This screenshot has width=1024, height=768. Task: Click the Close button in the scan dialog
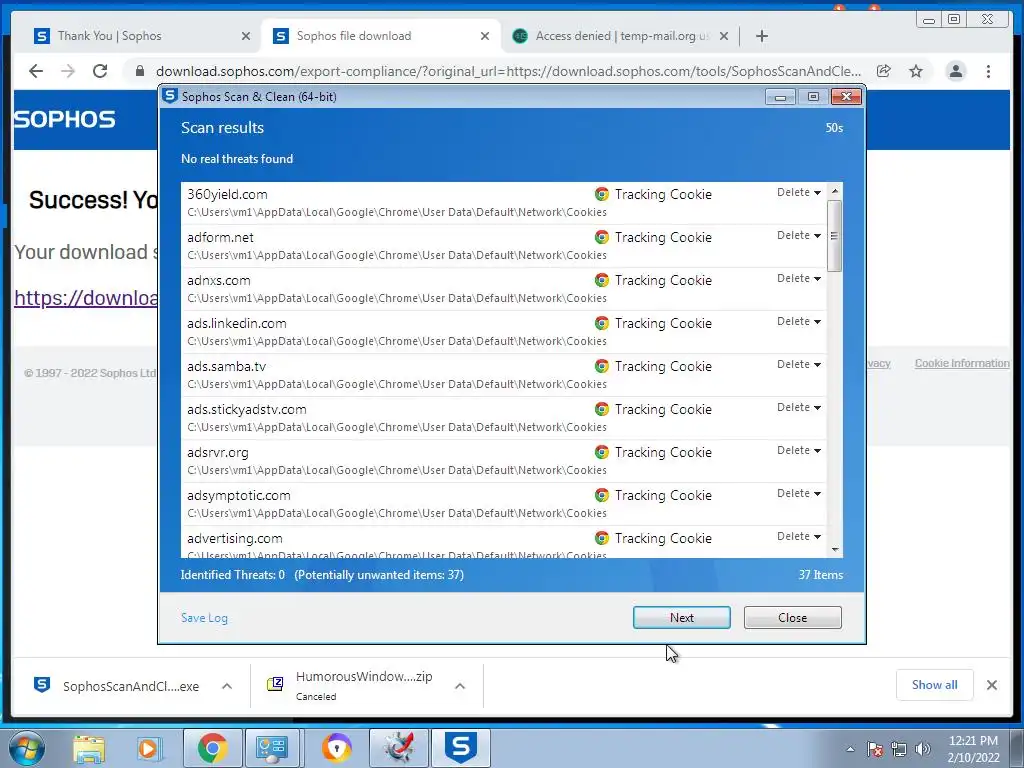point(792,618)
